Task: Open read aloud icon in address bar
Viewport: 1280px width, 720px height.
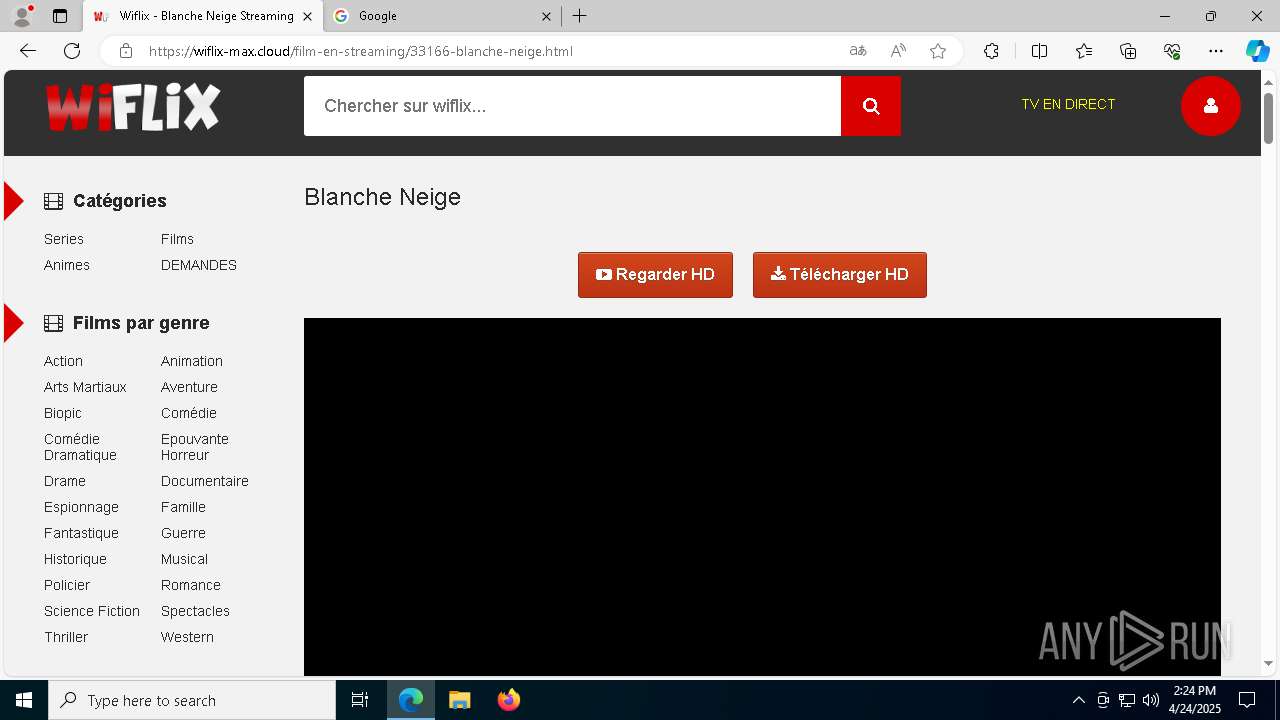Action: point(898,51)
